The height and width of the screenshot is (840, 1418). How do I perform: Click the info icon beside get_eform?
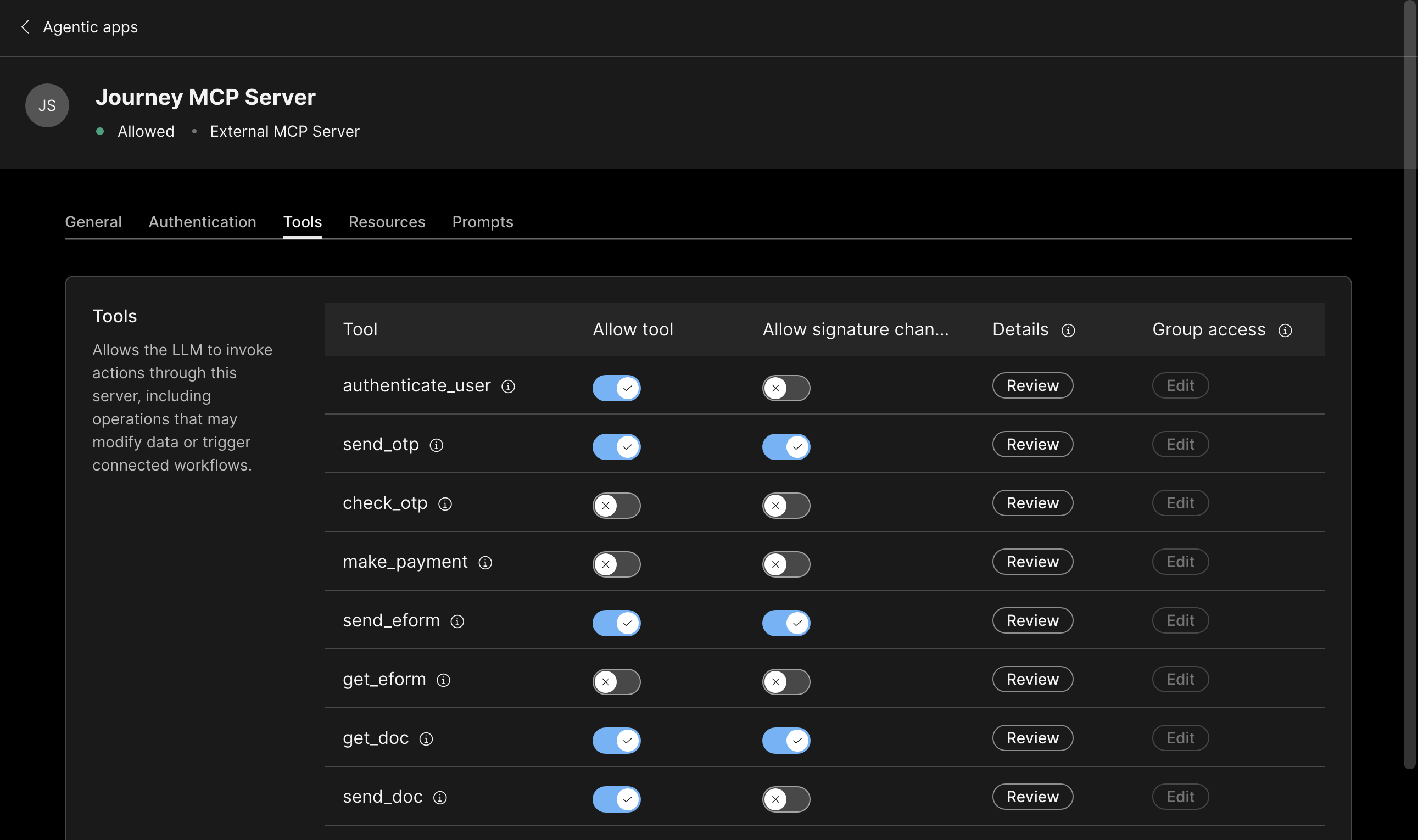[443, 680]
